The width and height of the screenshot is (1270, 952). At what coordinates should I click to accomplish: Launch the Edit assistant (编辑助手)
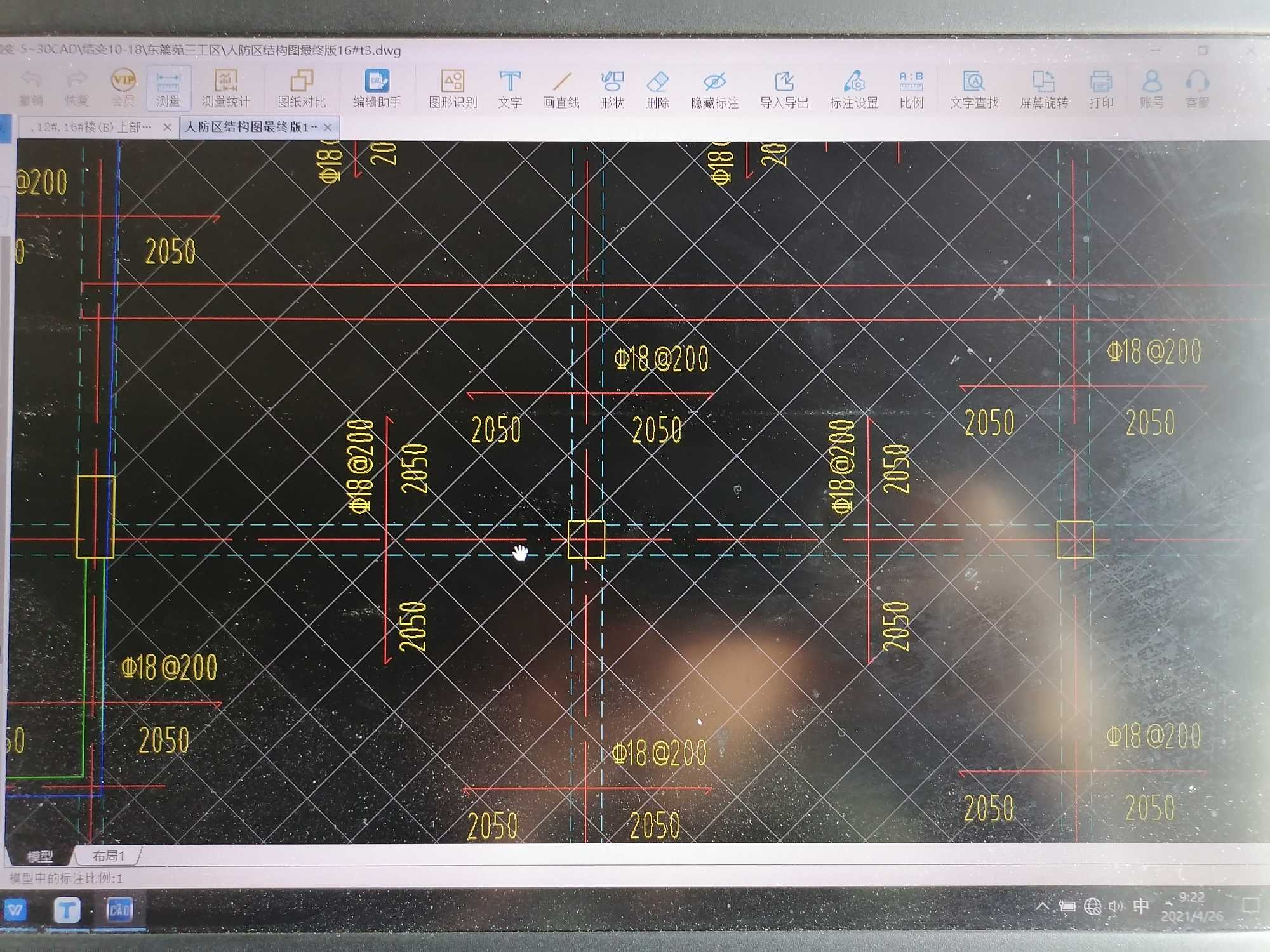click(x=377, y=88)
